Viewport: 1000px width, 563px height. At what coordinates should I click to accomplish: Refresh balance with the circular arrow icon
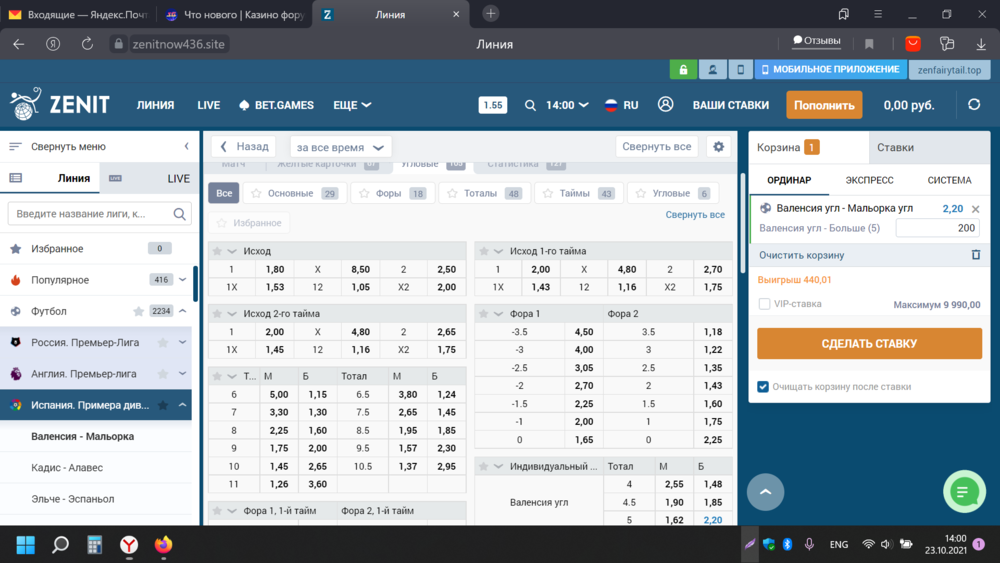(x=974, y=105)
